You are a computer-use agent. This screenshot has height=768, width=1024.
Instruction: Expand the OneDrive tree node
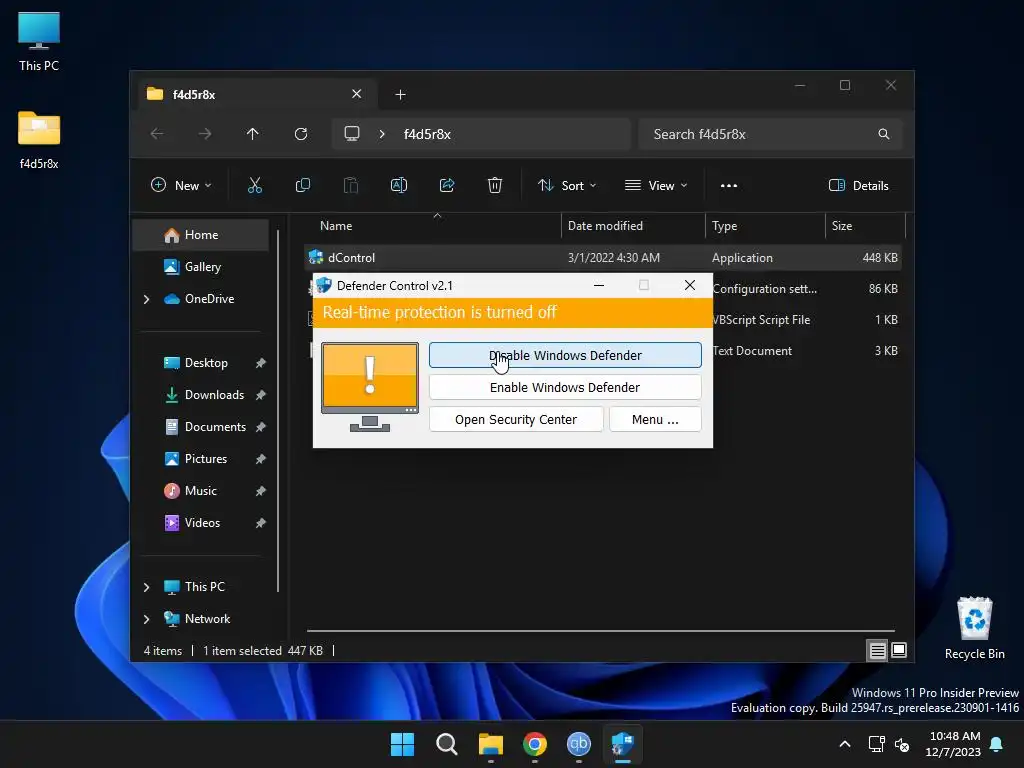[147, 299]
